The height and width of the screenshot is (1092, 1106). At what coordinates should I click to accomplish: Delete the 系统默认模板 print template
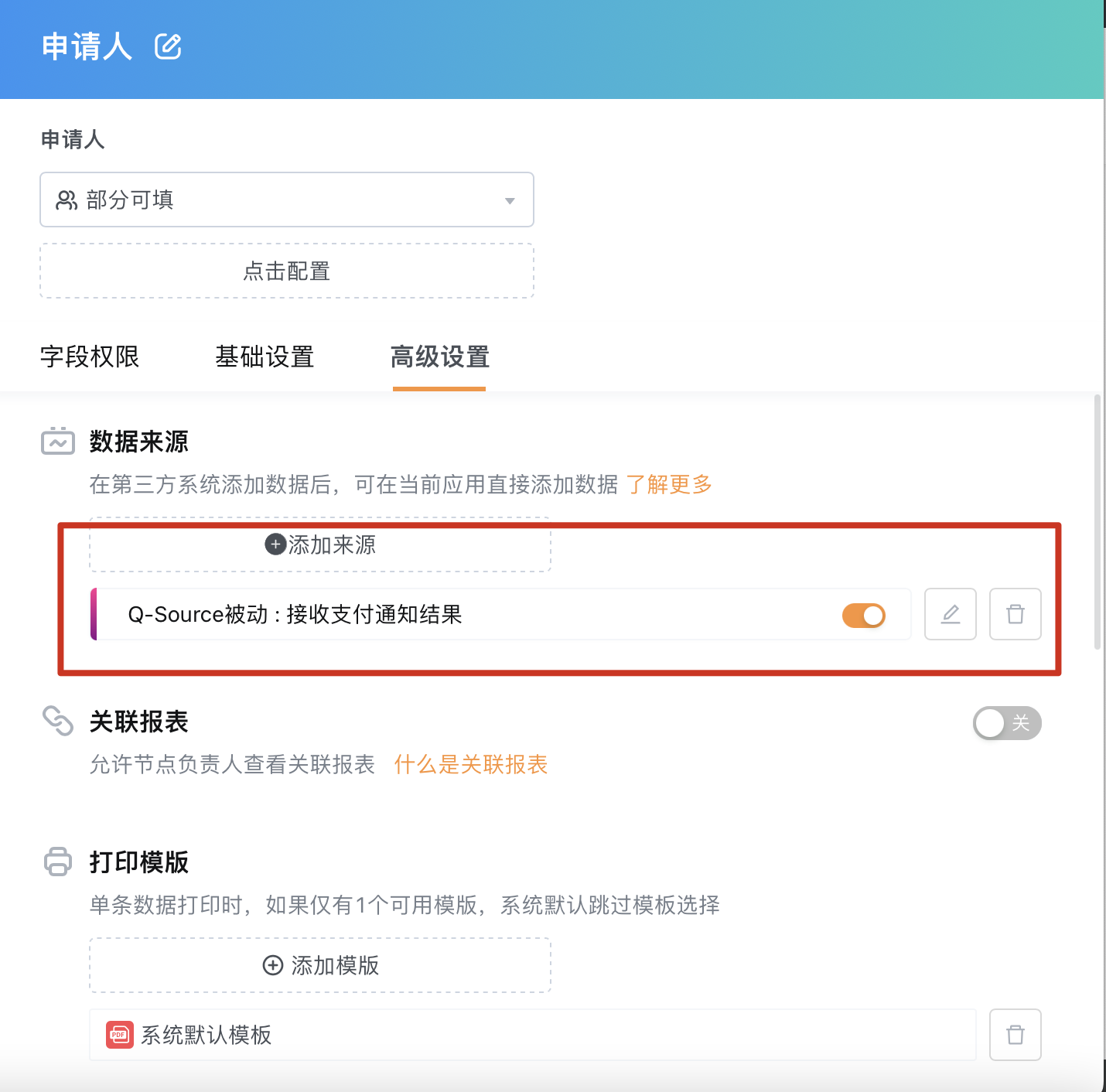tap(1016, 1035)
